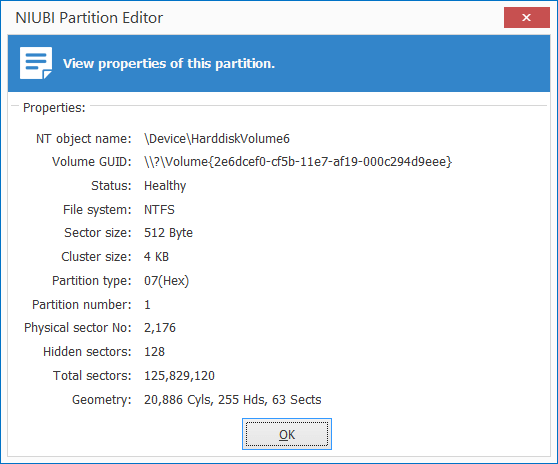
Task: Click the '125,829,120' total sectors value
Action: click(179, 376)
